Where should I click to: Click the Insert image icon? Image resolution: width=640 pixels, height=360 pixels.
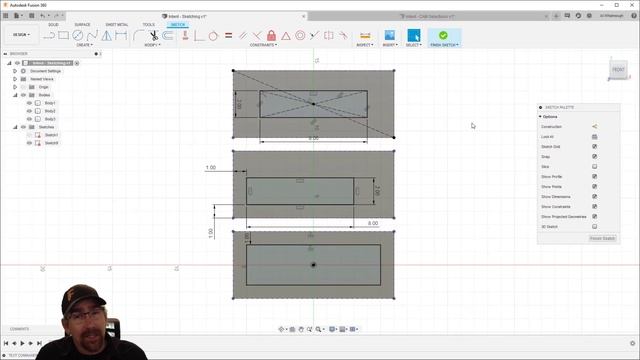390,35
